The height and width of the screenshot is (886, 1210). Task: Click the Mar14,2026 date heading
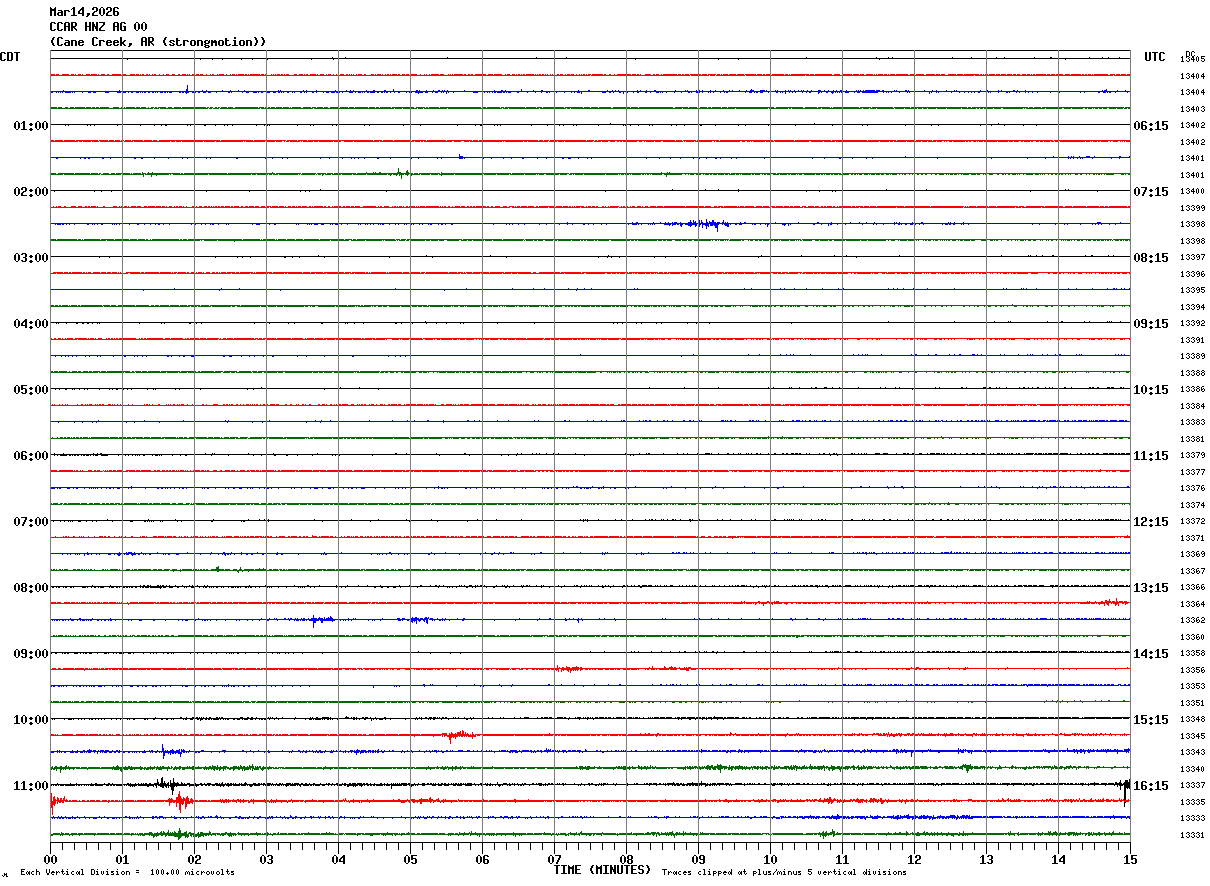coord(84,12)
